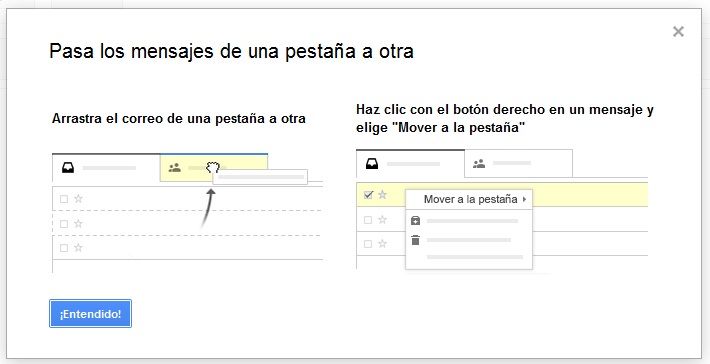Image resolution: width=710 pixels, height=364 pixels.
Task: Click the heading 'Pasa los mensajes de una pestaña a otra'
Action: (x=231, y=51)
